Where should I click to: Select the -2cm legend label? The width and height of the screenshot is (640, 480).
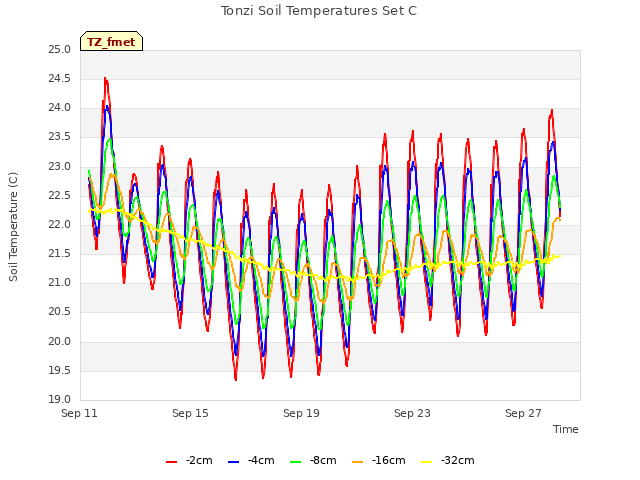(199, 460)
